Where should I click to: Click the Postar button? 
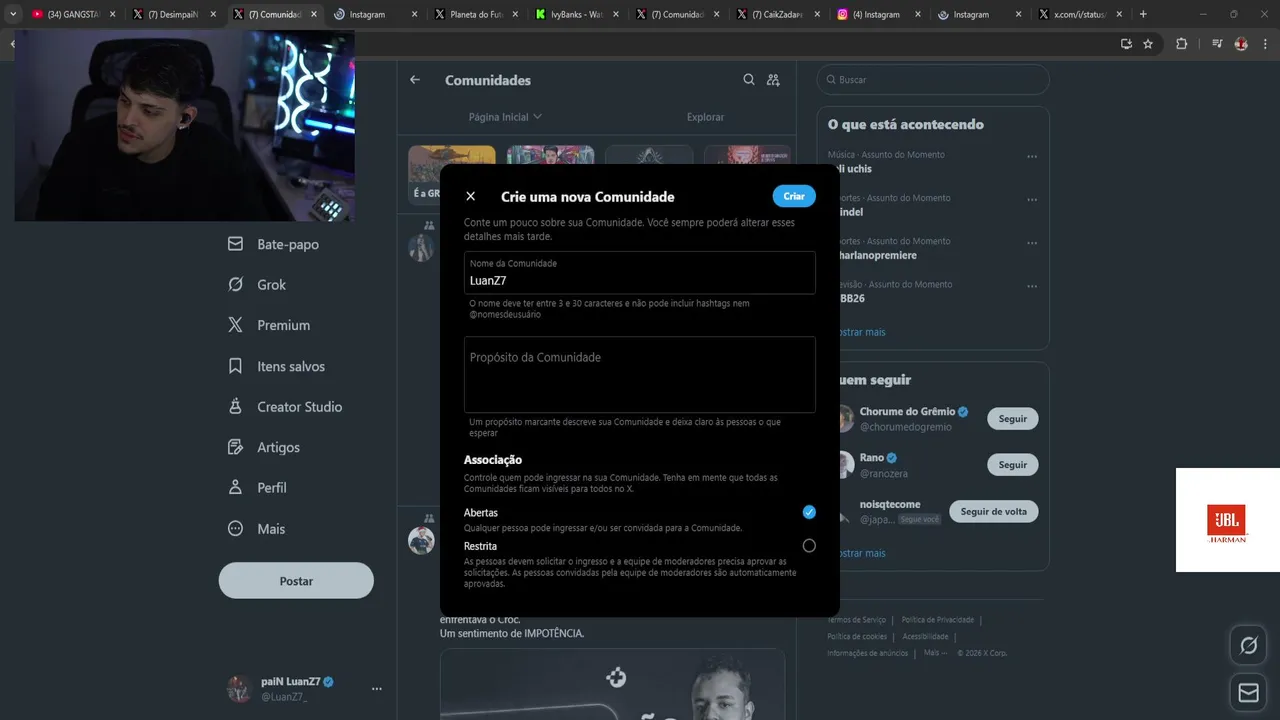tap(296, 581)
